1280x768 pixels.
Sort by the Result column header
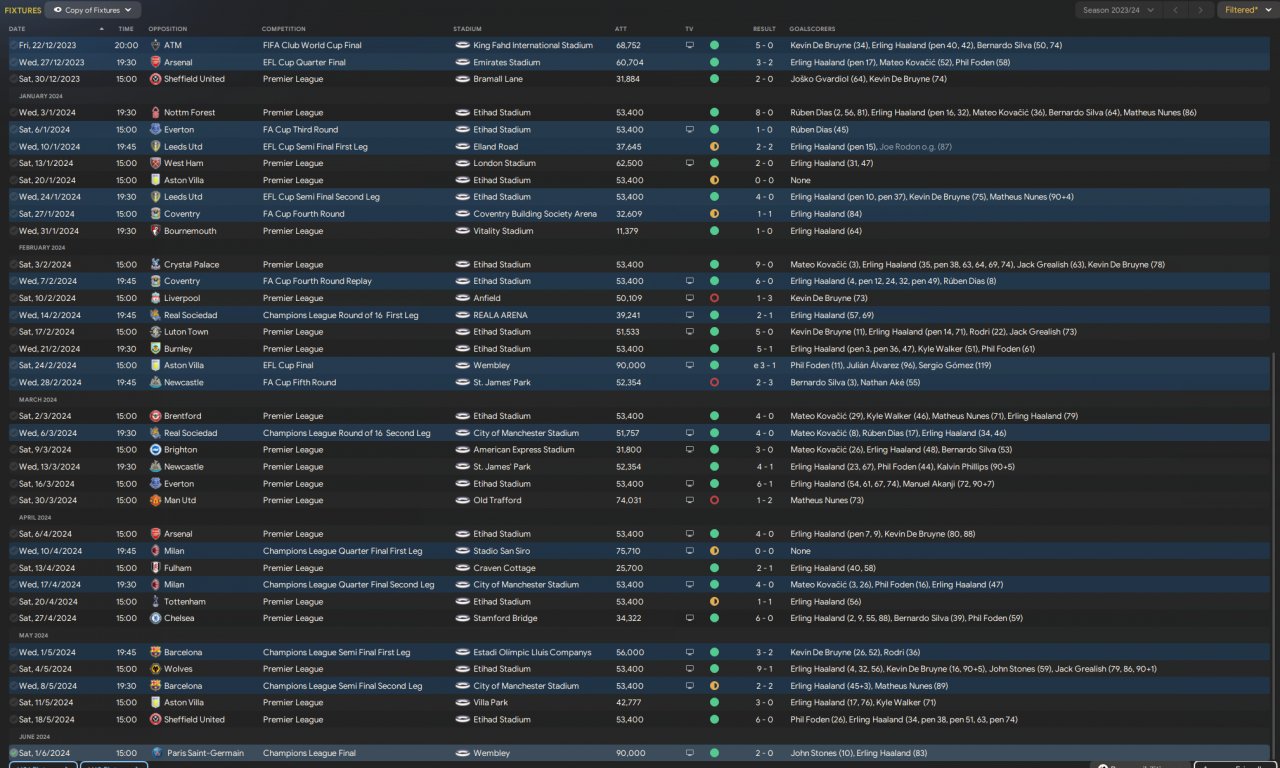point(764,29)
